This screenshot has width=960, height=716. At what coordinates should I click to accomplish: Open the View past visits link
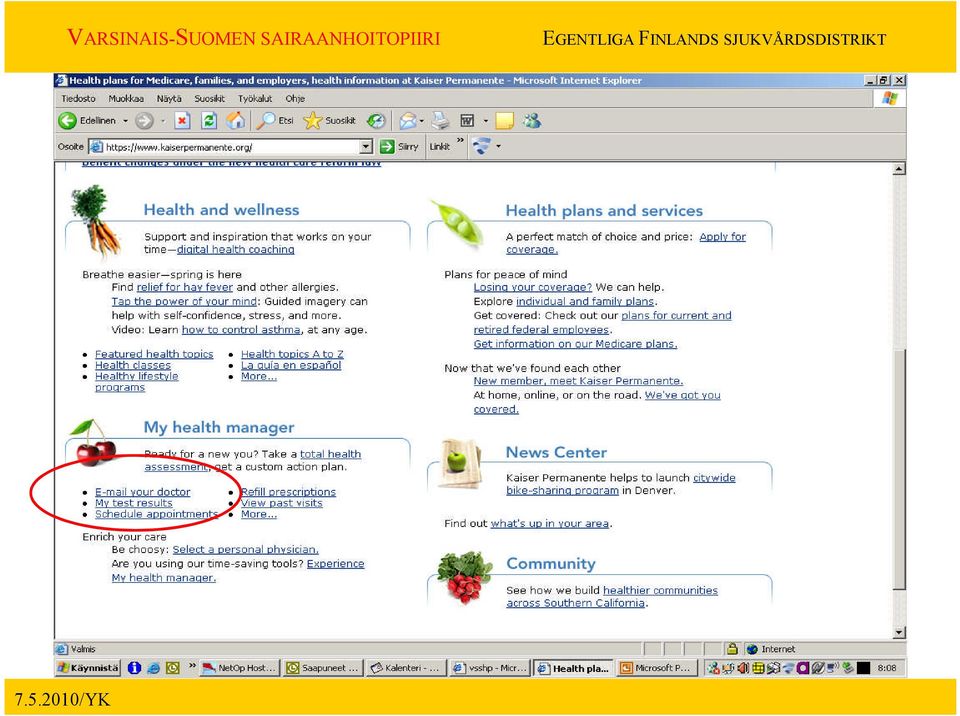click(x=282, y=503)
